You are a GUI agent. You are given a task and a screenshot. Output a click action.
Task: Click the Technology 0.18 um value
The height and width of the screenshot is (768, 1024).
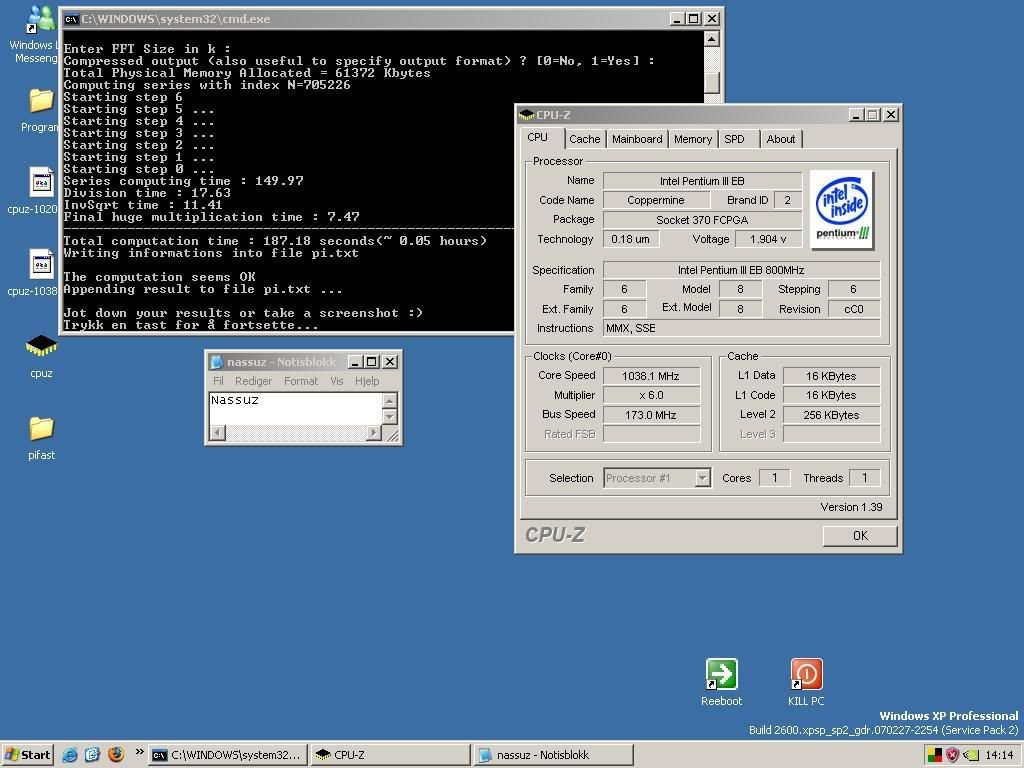(x=630, y=239)
